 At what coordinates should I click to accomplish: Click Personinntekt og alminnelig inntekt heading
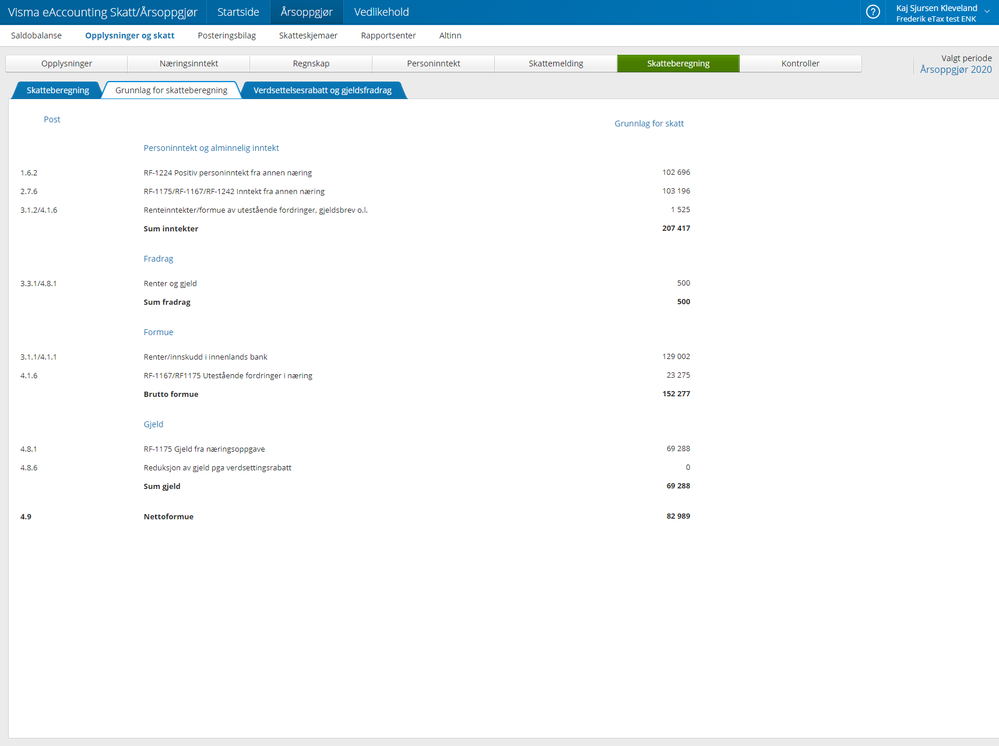(x=211, y=148)
